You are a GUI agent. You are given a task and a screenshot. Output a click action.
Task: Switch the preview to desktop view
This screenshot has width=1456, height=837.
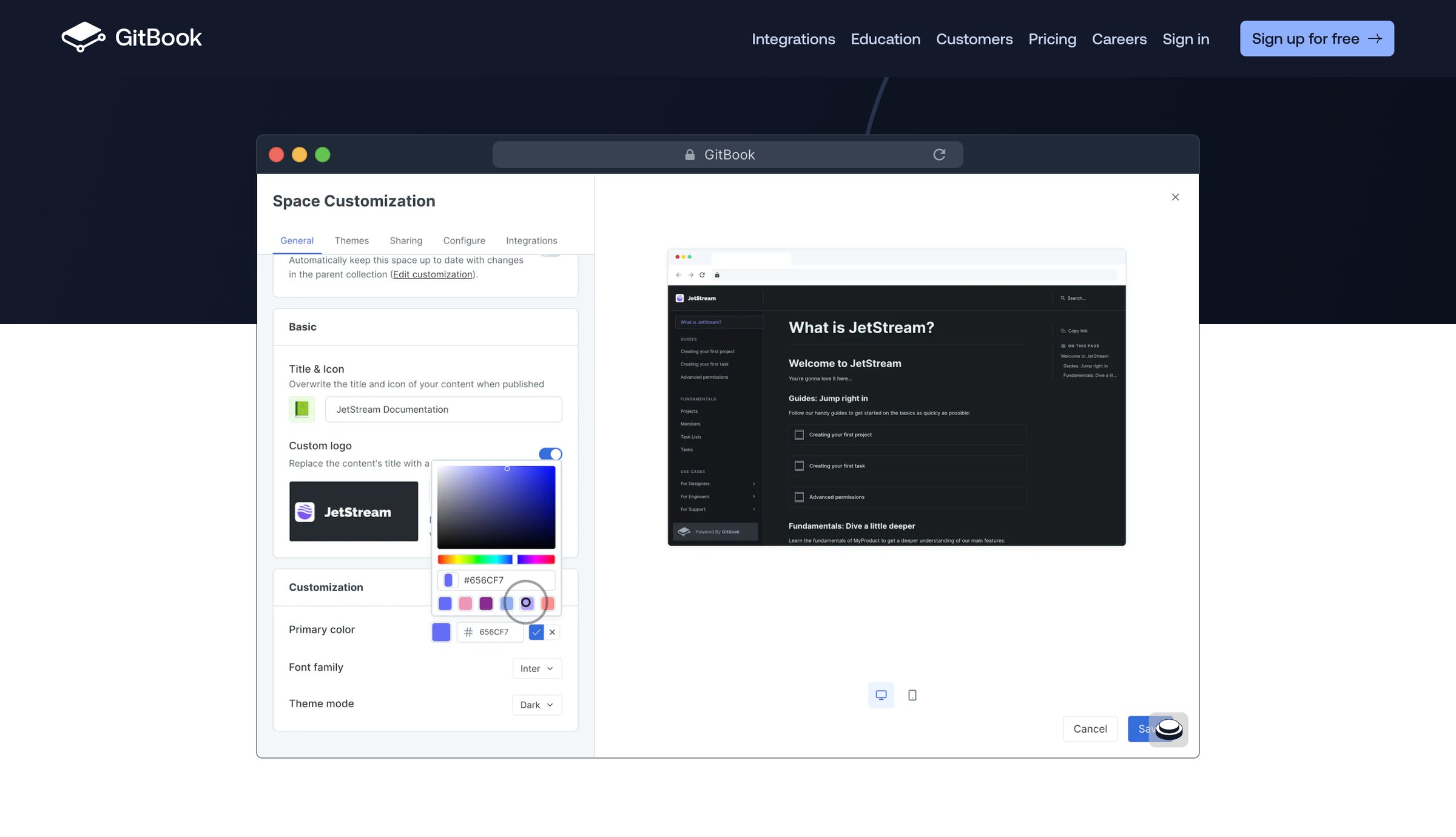coord(881,695)
